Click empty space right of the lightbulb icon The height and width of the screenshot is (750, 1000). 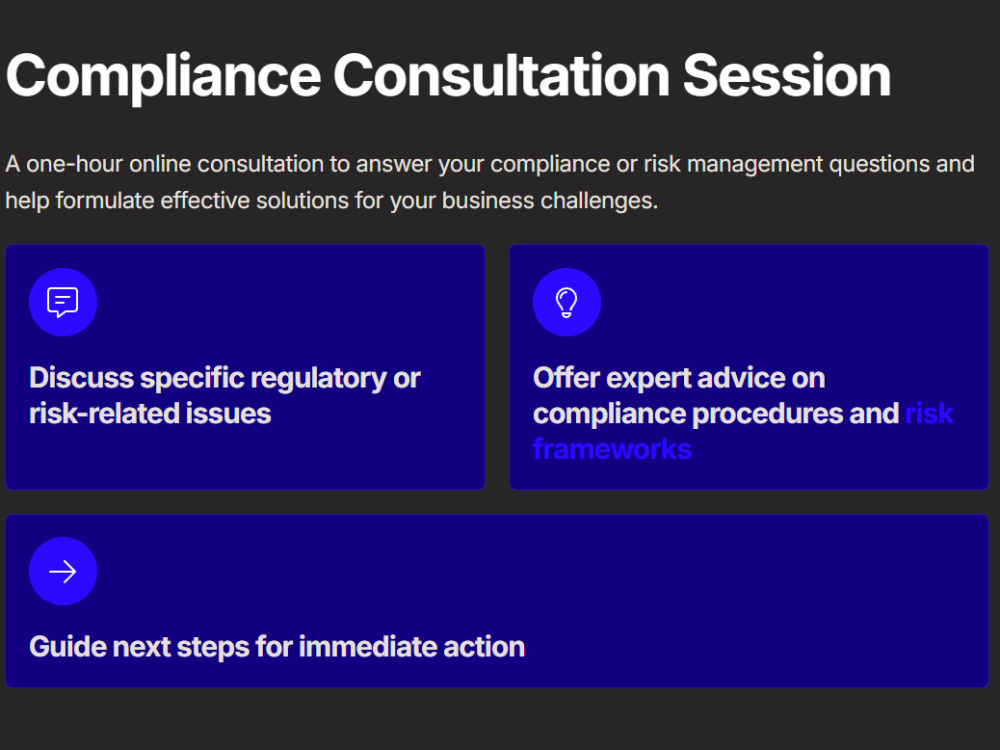tap(791, 302)
